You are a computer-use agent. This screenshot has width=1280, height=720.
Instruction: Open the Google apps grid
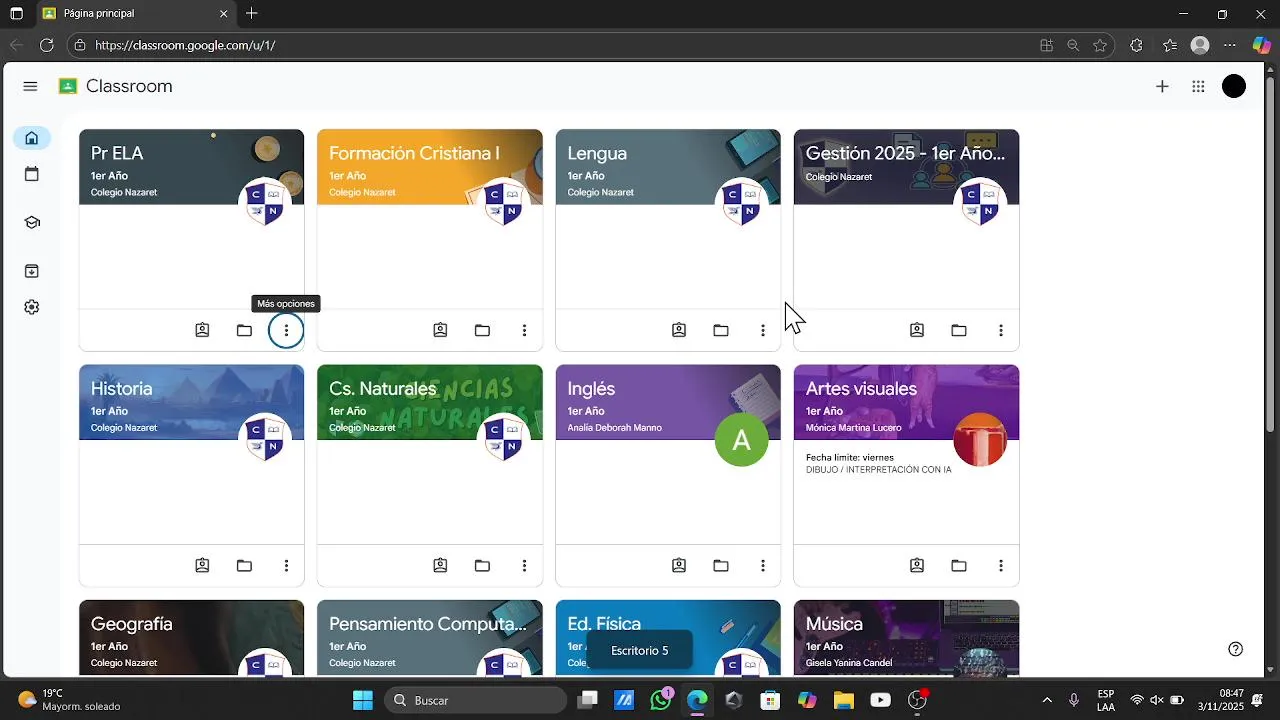(1198, 87)
